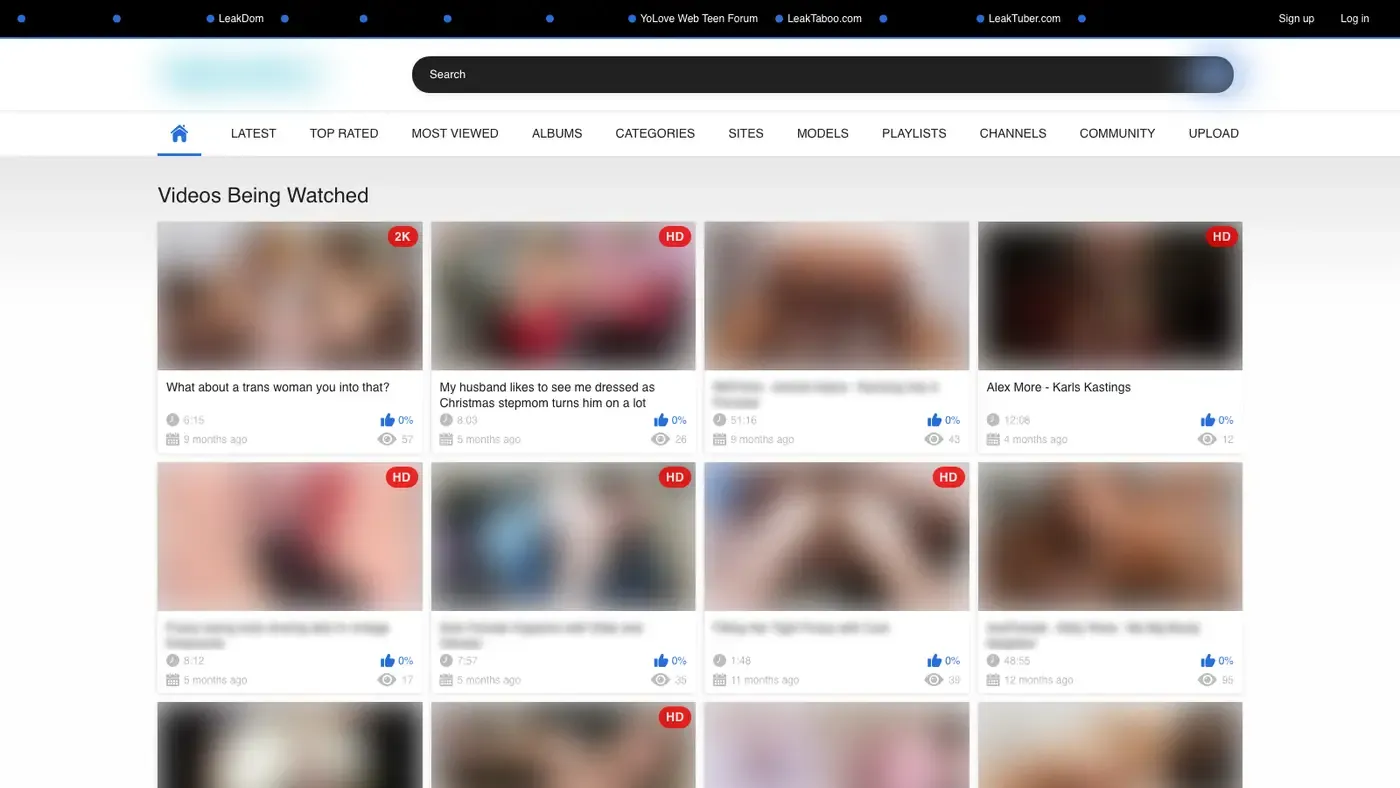Image resolution: width=1400 pixels, height=788 pixels.
Task: Go to the Sites tab
Action: pyautogui.click(x=746, y=133)
